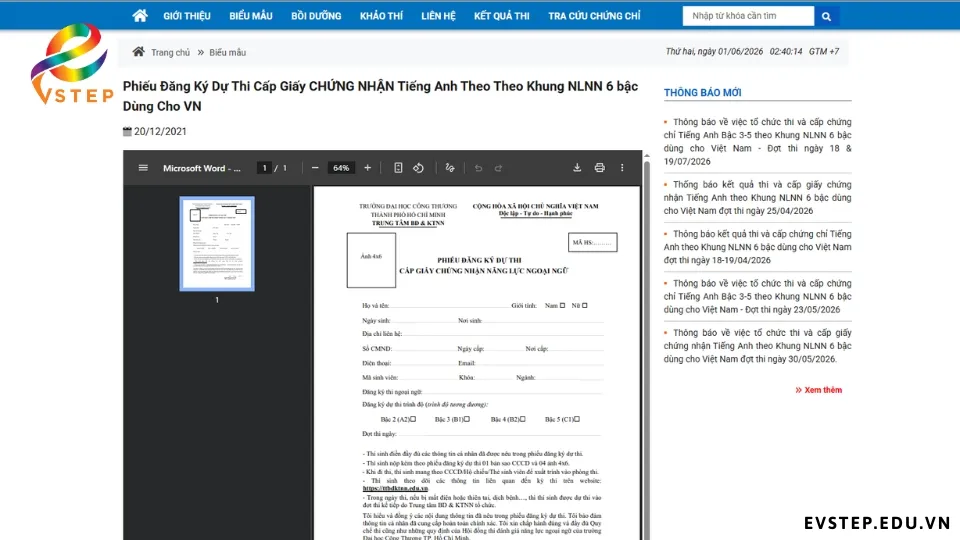
Task: Open the VSTEP logo
Action: coord(72,64)
